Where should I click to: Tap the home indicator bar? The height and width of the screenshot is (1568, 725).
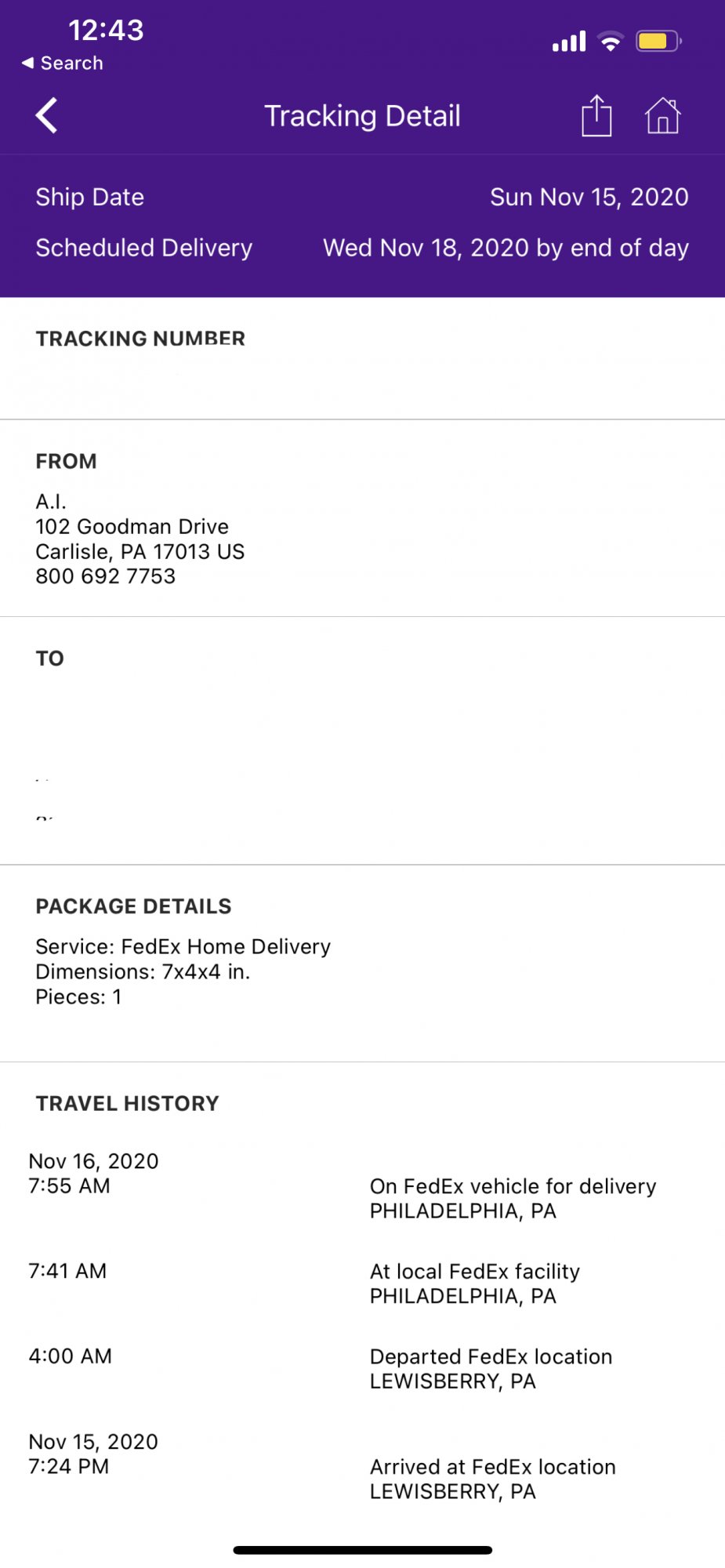pos(362,1550)
